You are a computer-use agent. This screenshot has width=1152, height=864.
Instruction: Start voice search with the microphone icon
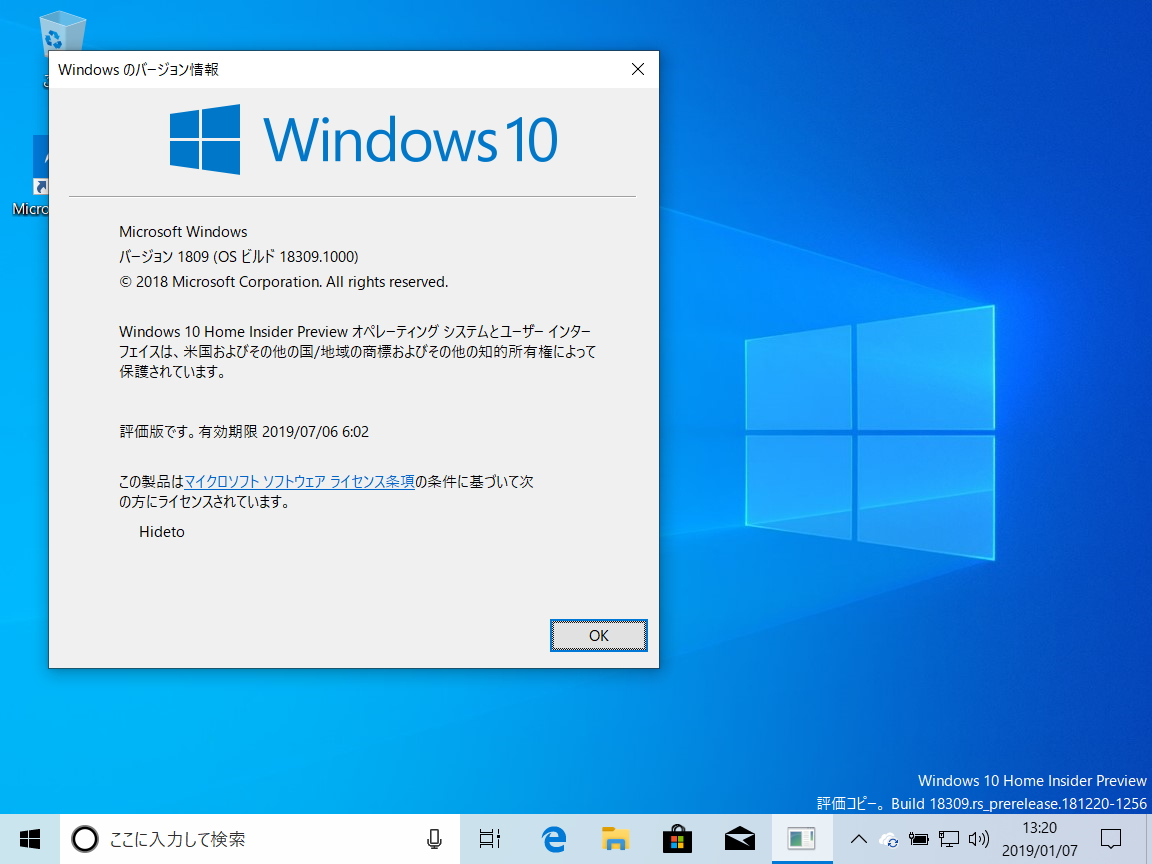click(434, 839)
